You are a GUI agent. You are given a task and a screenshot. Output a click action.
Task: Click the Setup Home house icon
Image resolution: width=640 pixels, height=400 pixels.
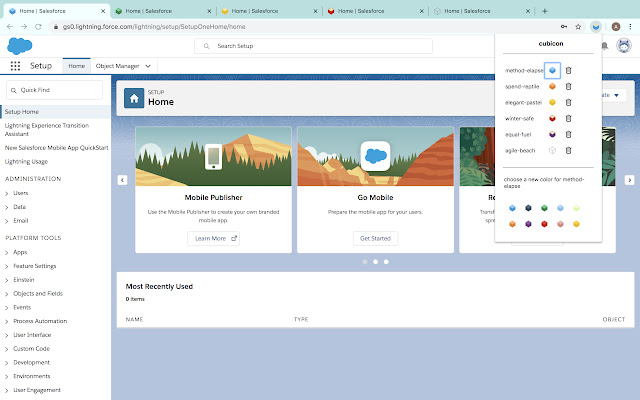[134, 98]
